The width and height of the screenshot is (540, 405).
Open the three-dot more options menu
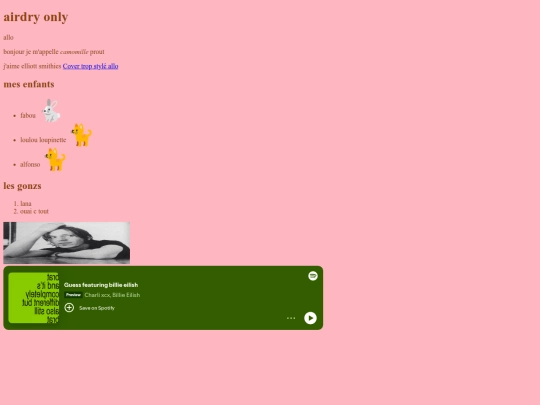[x=291, y=318]
